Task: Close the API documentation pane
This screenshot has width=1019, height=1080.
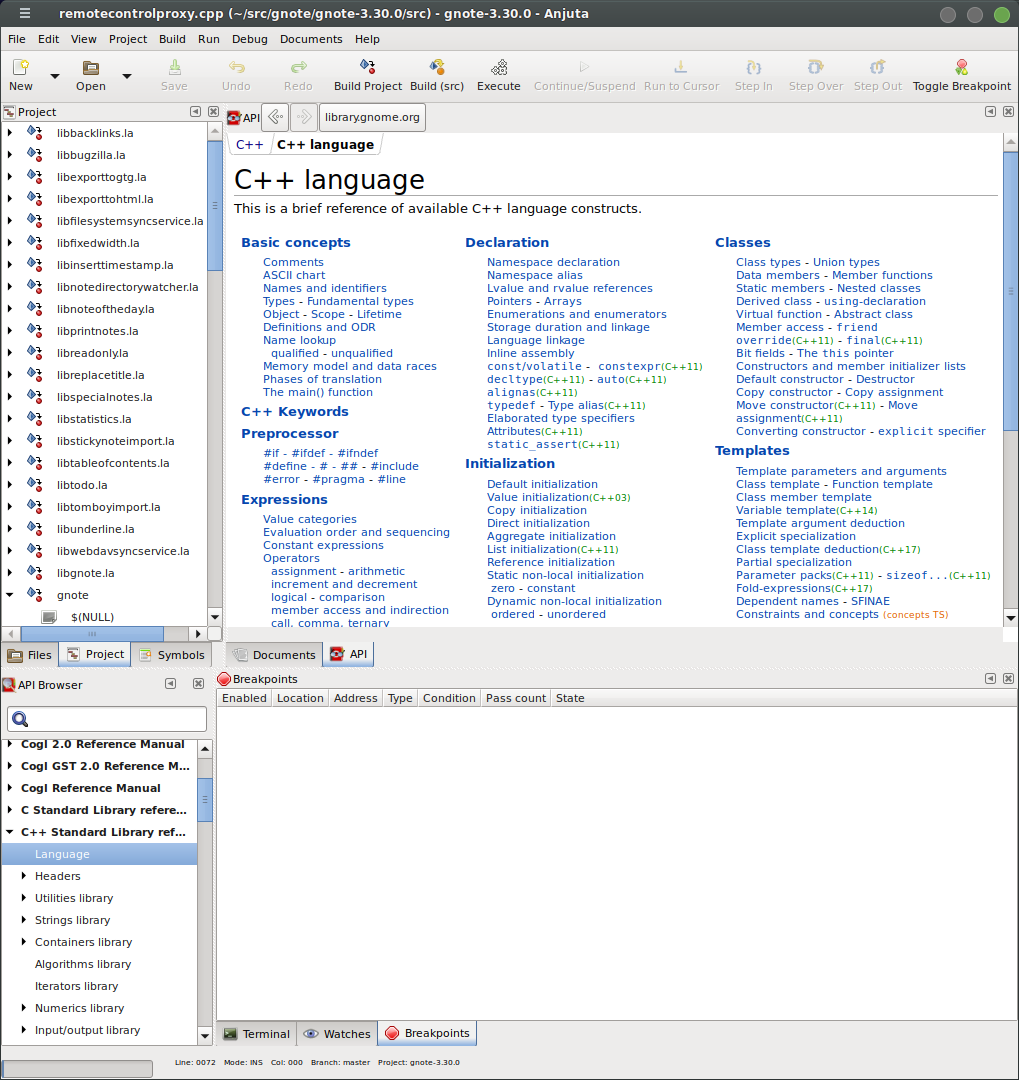Action: 1008,111
